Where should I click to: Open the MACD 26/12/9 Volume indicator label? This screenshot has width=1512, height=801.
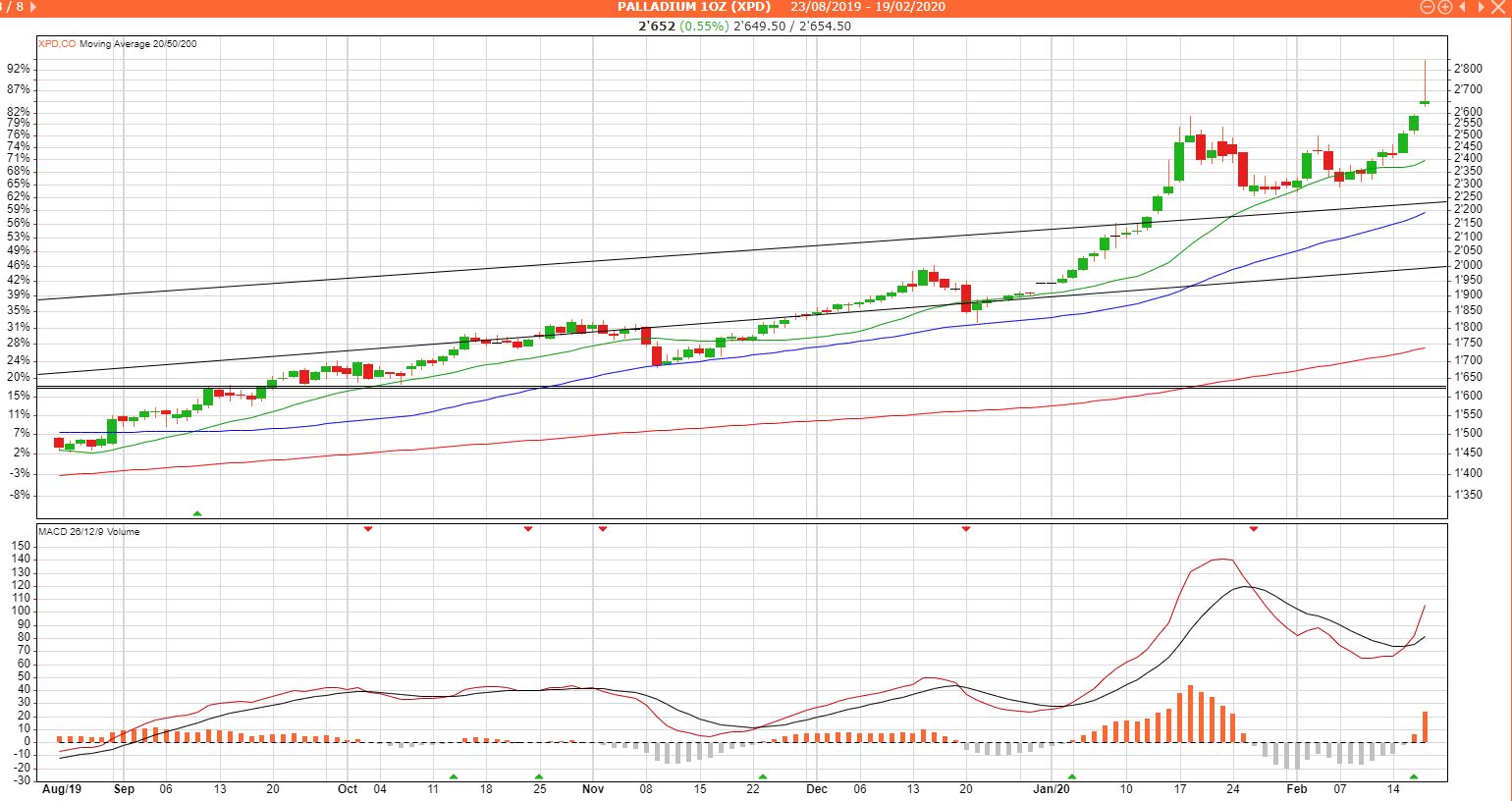click(x=88, y=532)
